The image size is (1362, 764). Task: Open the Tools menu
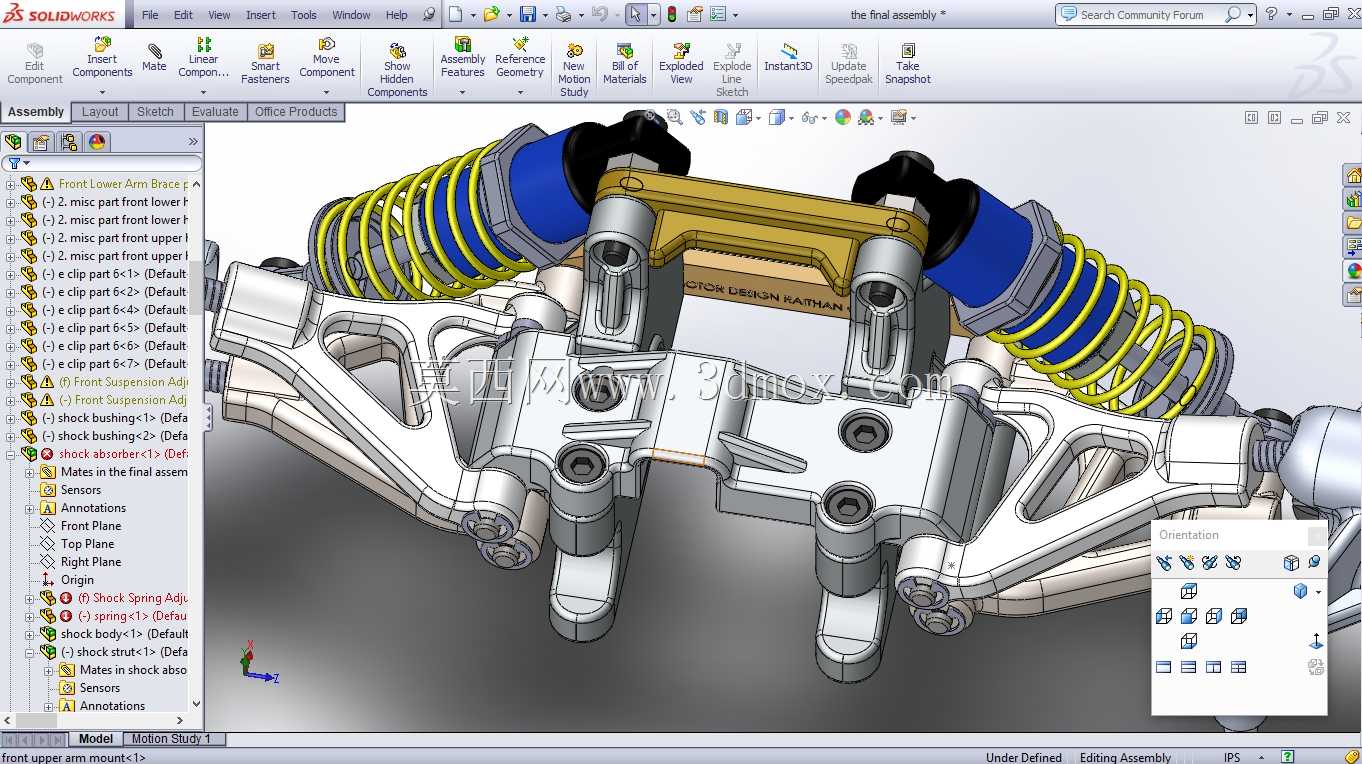pos(304,15)
